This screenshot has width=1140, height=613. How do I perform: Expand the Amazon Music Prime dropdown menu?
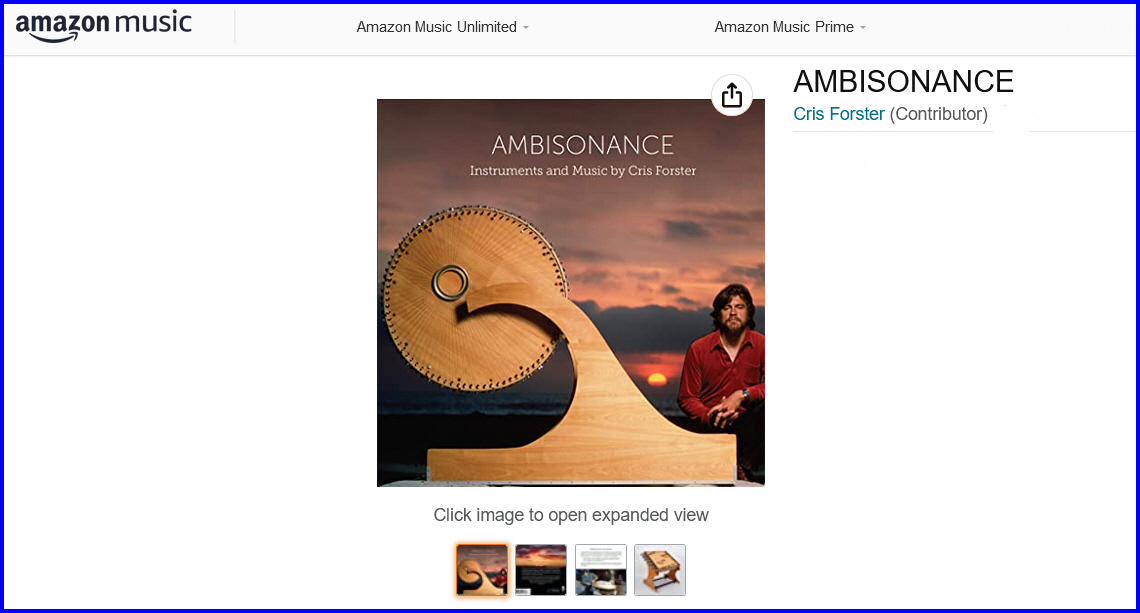[x=790, y=27]
